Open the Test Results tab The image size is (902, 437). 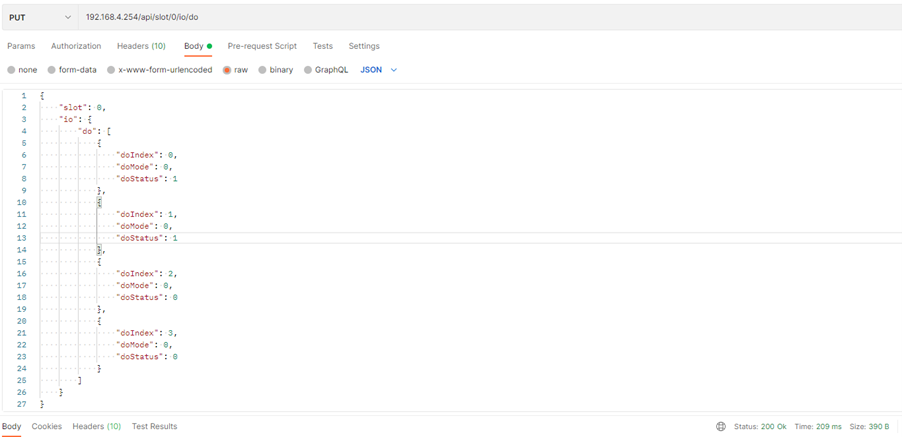pyautogui.click(x=155, y=427)
